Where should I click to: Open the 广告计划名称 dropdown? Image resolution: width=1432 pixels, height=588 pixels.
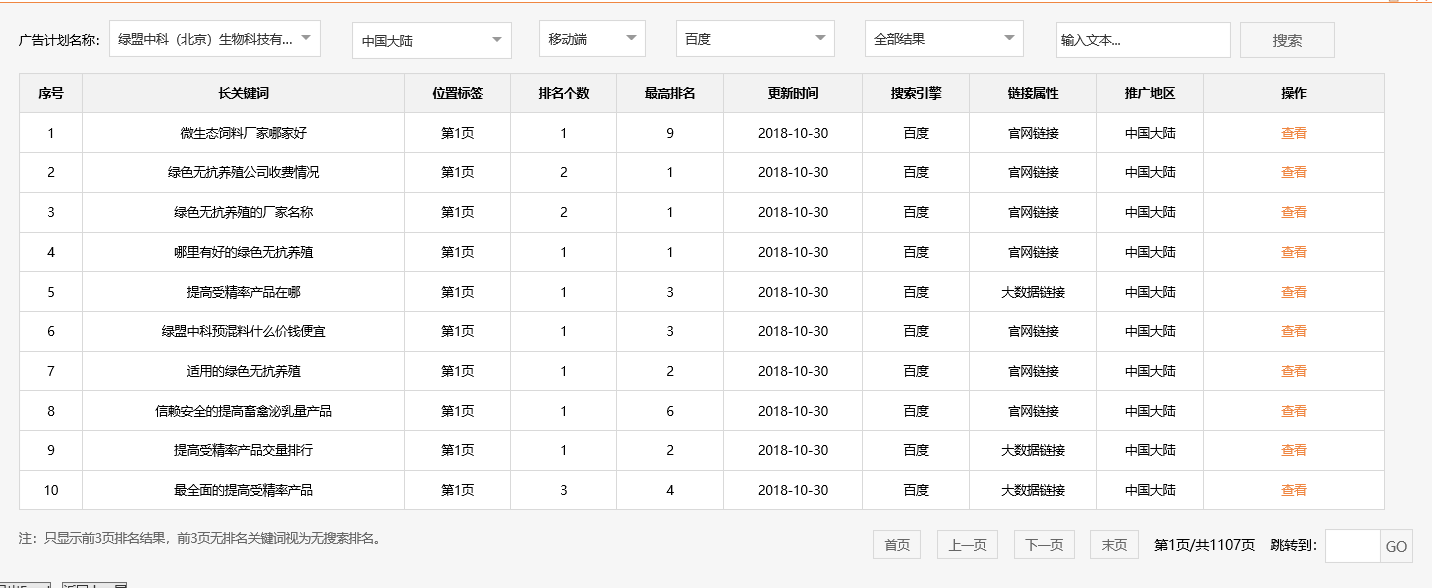coord(214,39)
